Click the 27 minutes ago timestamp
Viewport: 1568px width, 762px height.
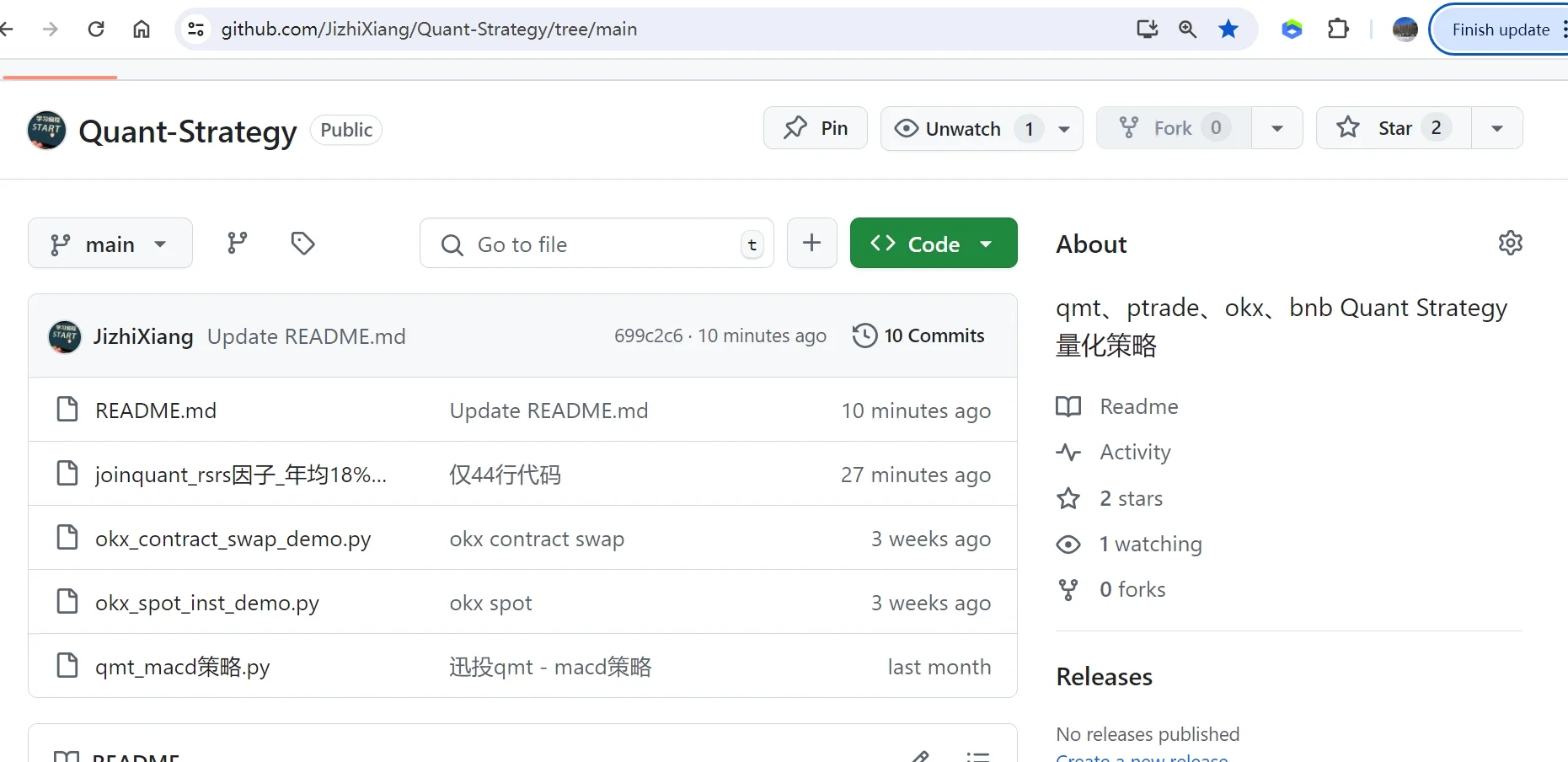click(x=916, y=475)
